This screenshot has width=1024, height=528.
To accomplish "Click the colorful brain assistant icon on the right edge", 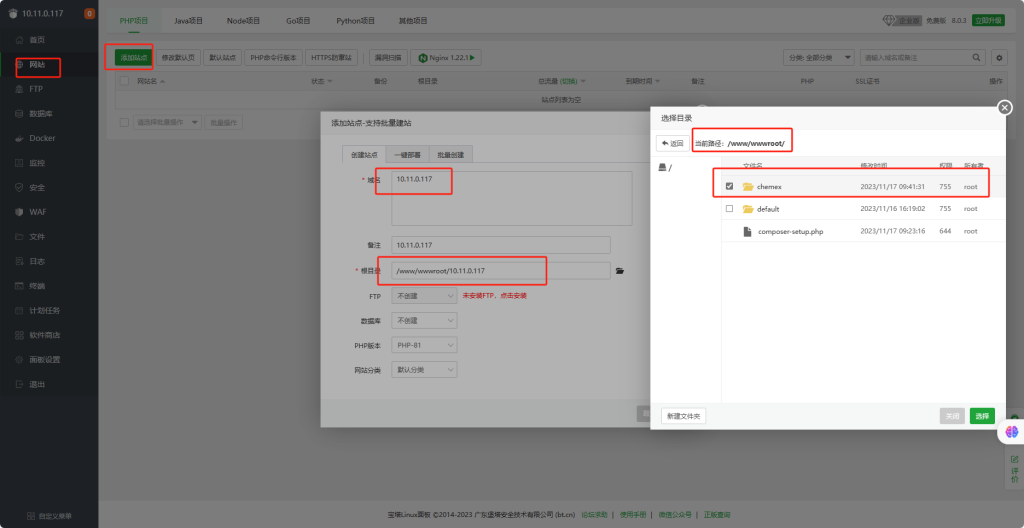I will (x=1012, y=431).
